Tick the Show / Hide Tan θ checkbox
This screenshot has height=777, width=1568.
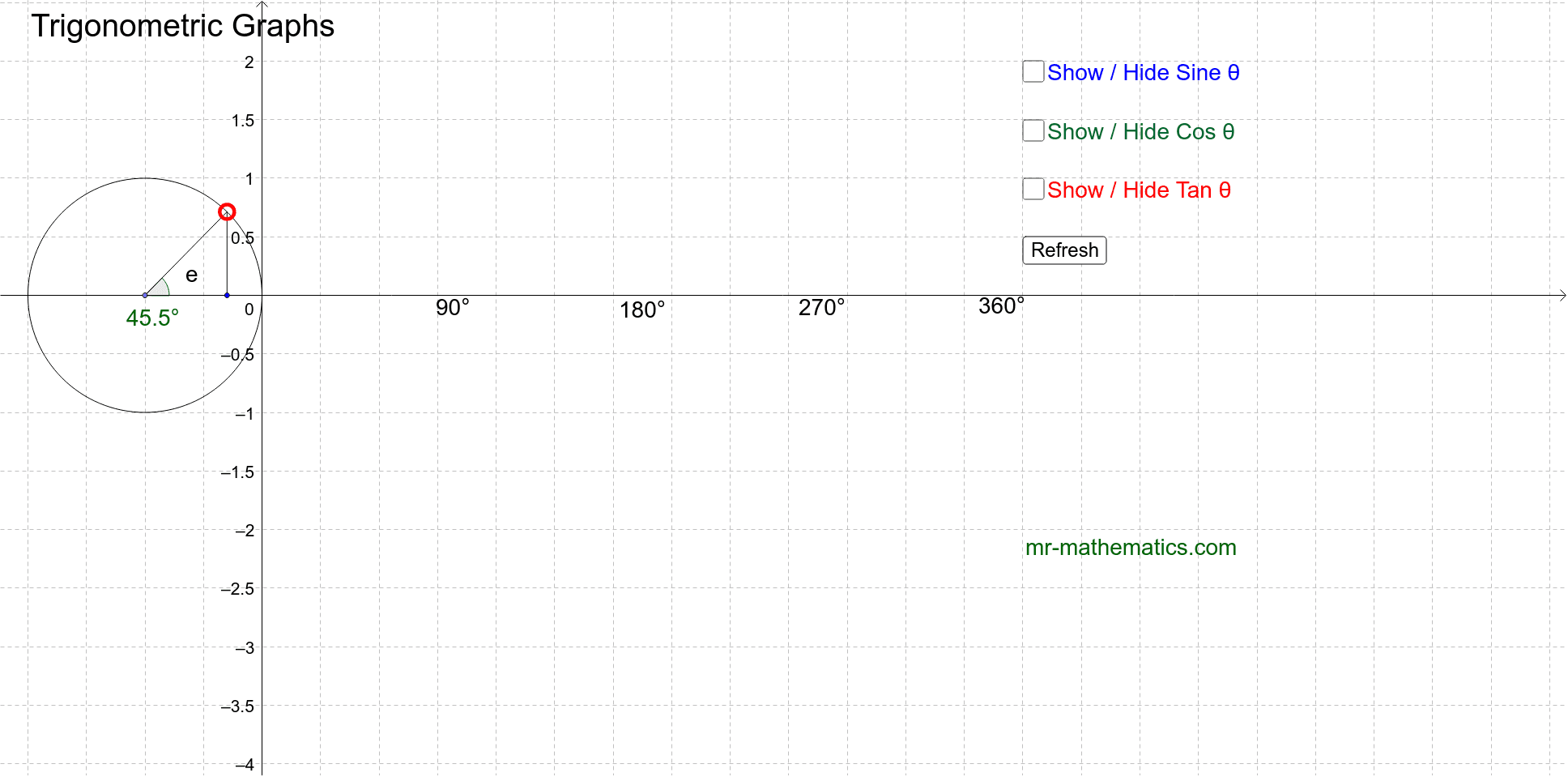(1033, 190)
